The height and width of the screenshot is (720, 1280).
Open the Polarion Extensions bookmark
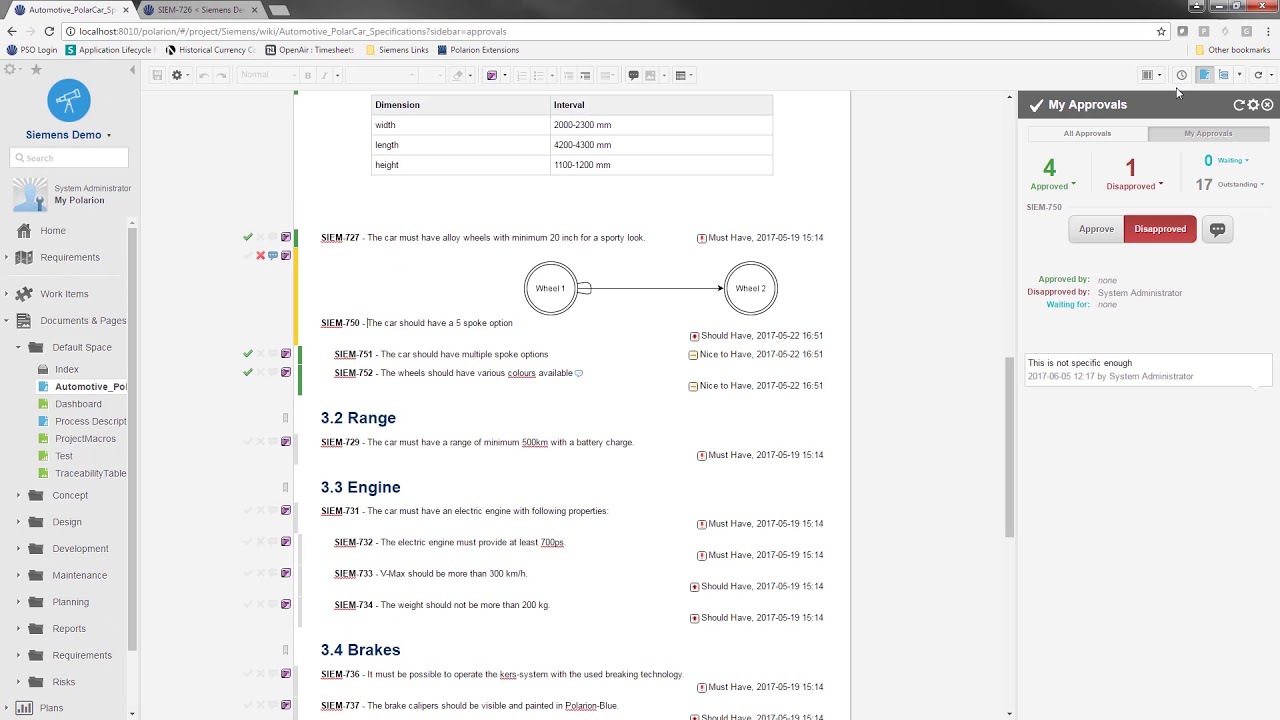pos(478,50)
